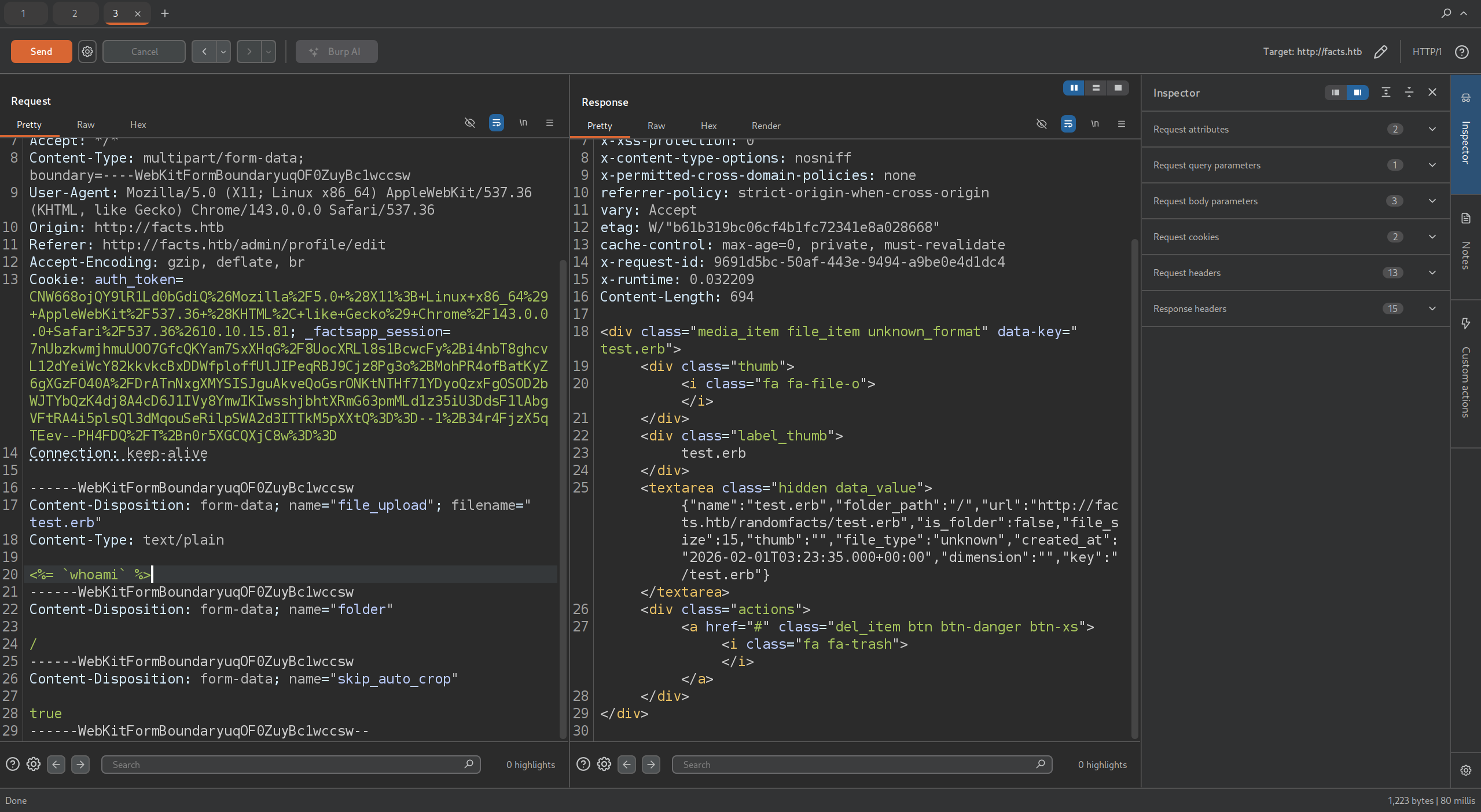This screenshot has height=812, width=1481.
Task: Switch to the Render response tab
Action: (x=766, y=126)
